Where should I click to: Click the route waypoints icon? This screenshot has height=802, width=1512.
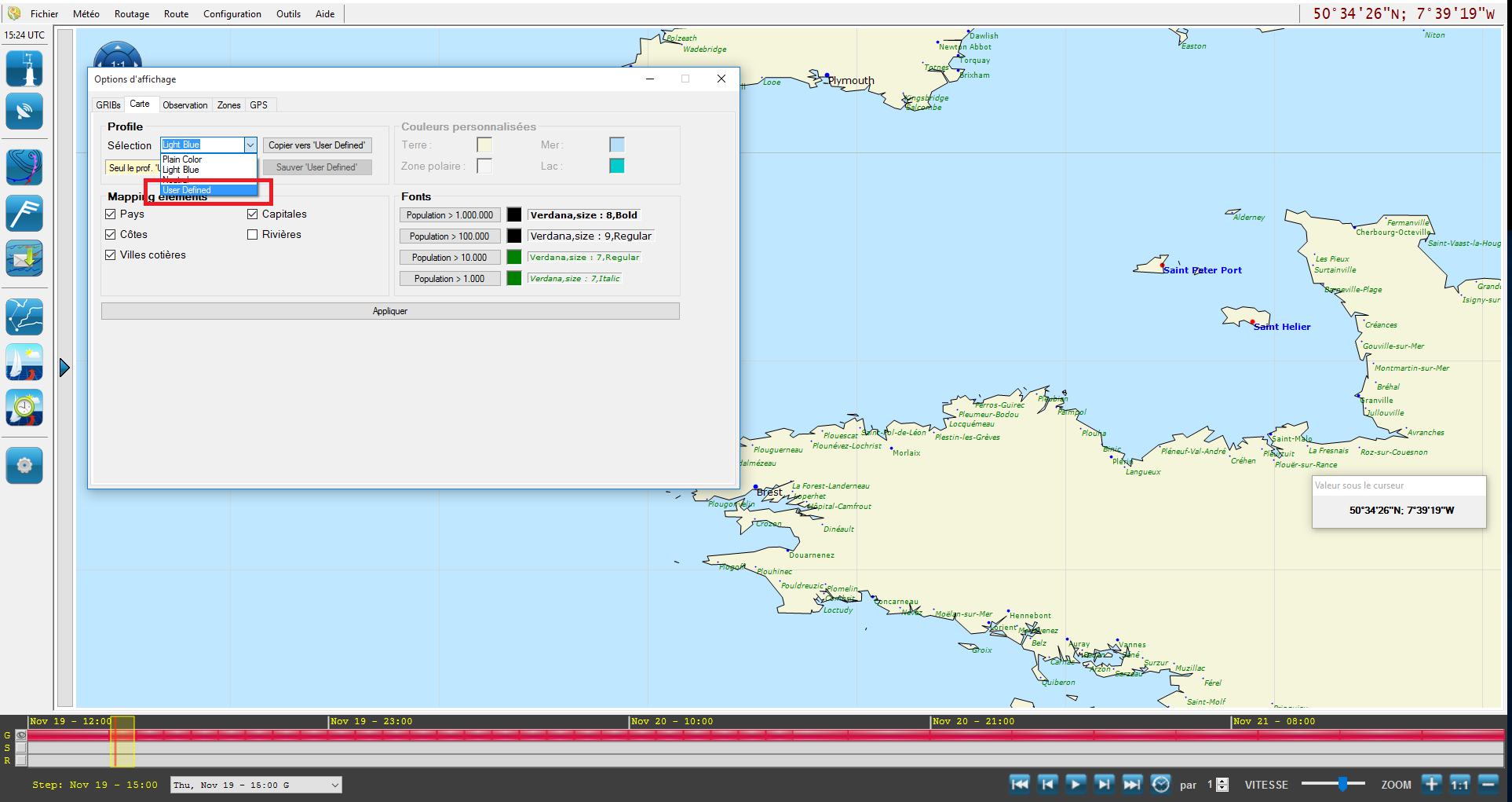click(x=24, y=317)
